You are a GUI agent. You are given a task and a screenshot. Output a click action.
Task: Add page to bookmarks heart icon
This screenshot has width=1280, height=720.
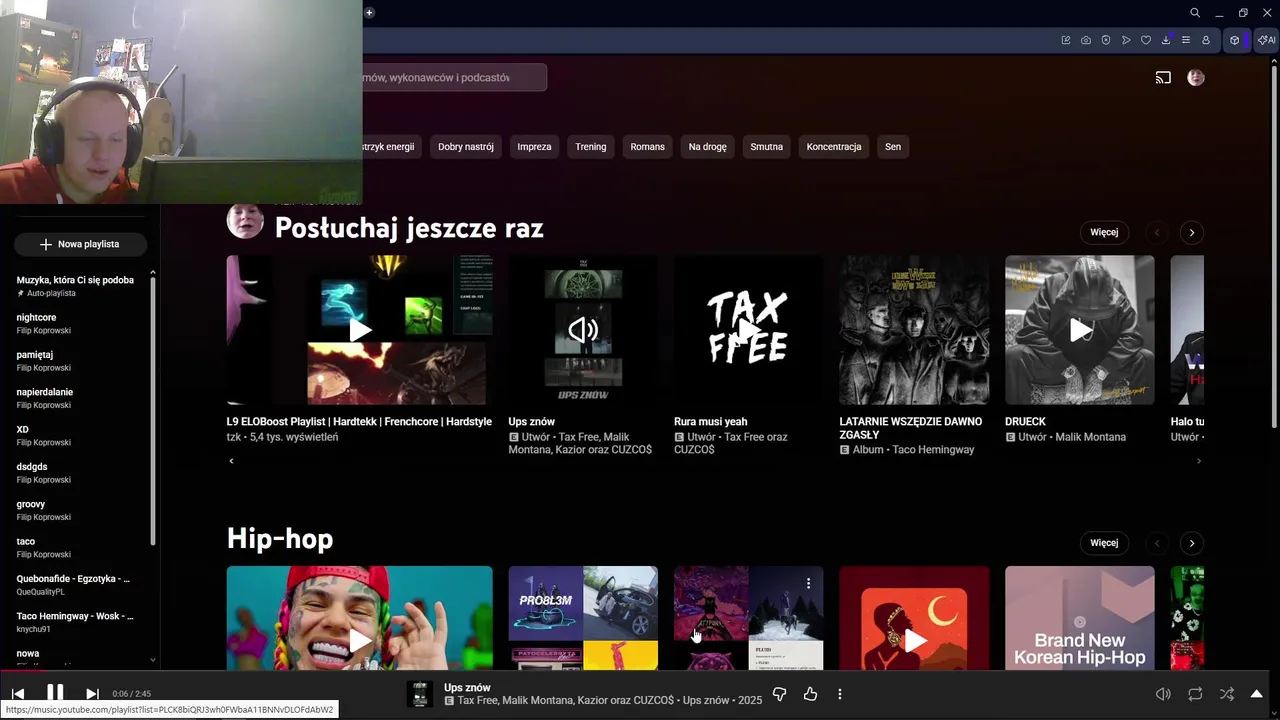pos(1146,40)
